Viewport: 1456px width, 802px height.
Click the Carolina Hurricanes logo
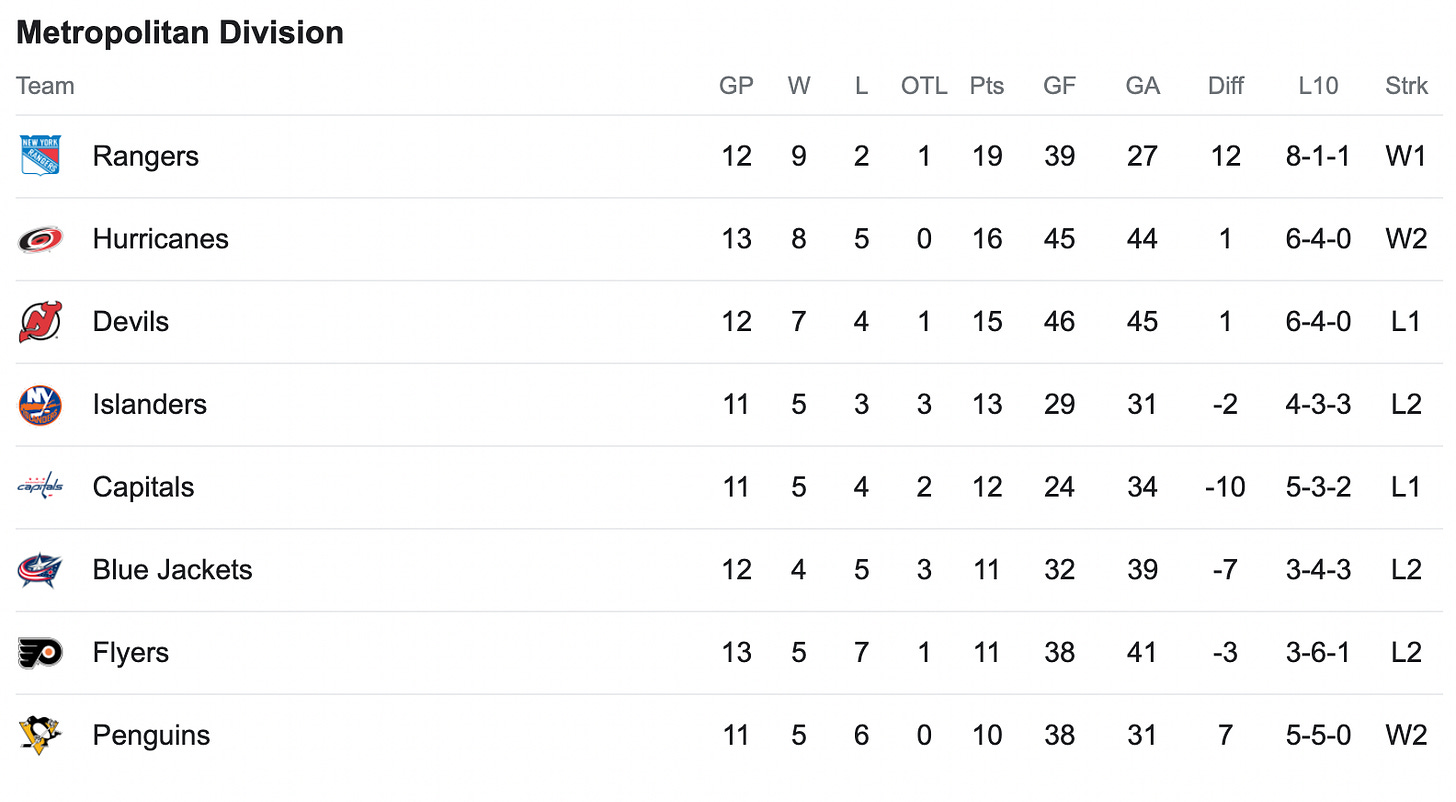coord(40,239)
